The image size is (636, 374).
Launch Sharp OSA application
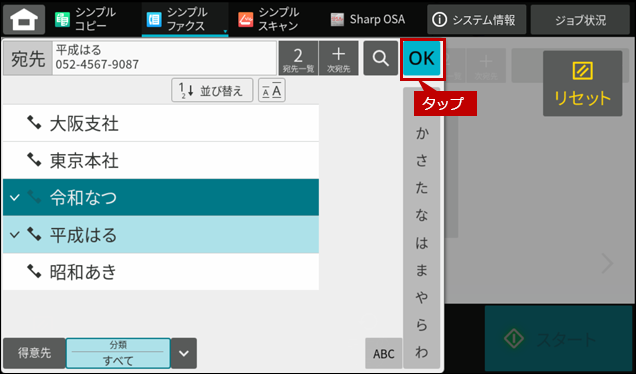368,19
